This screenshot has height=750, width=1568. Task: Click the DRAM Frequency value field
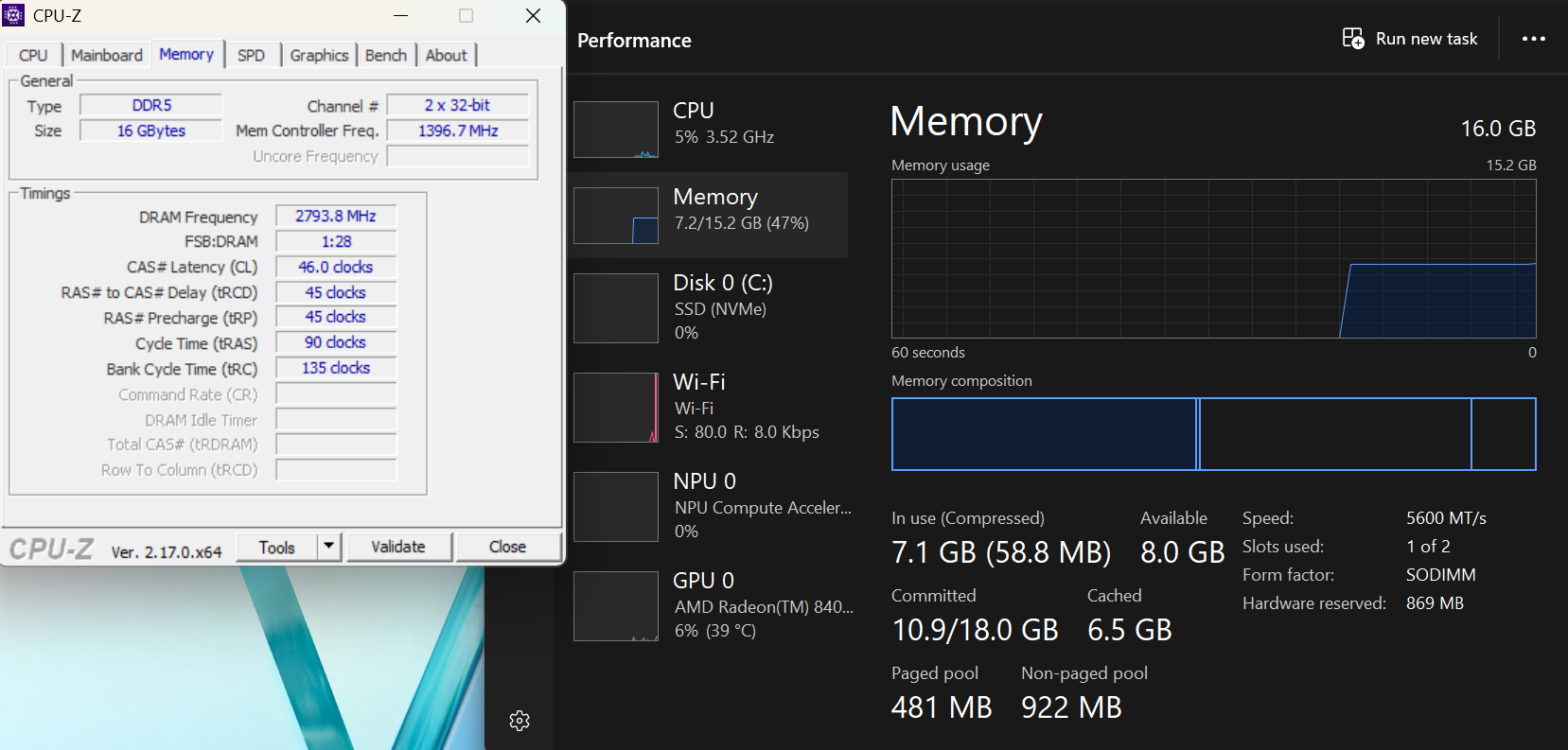[336, 217]
